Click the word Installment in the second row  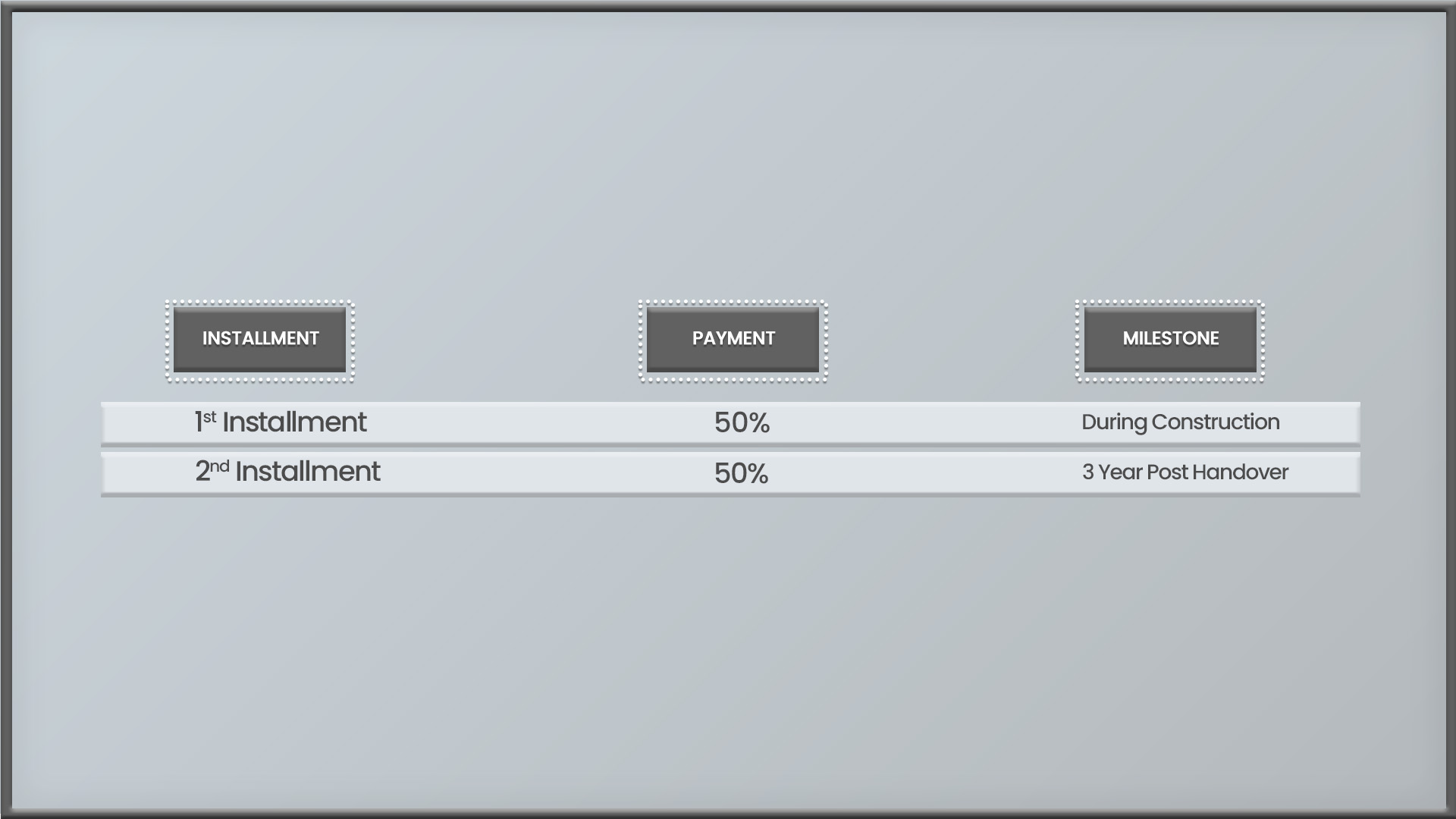[308, 471]
